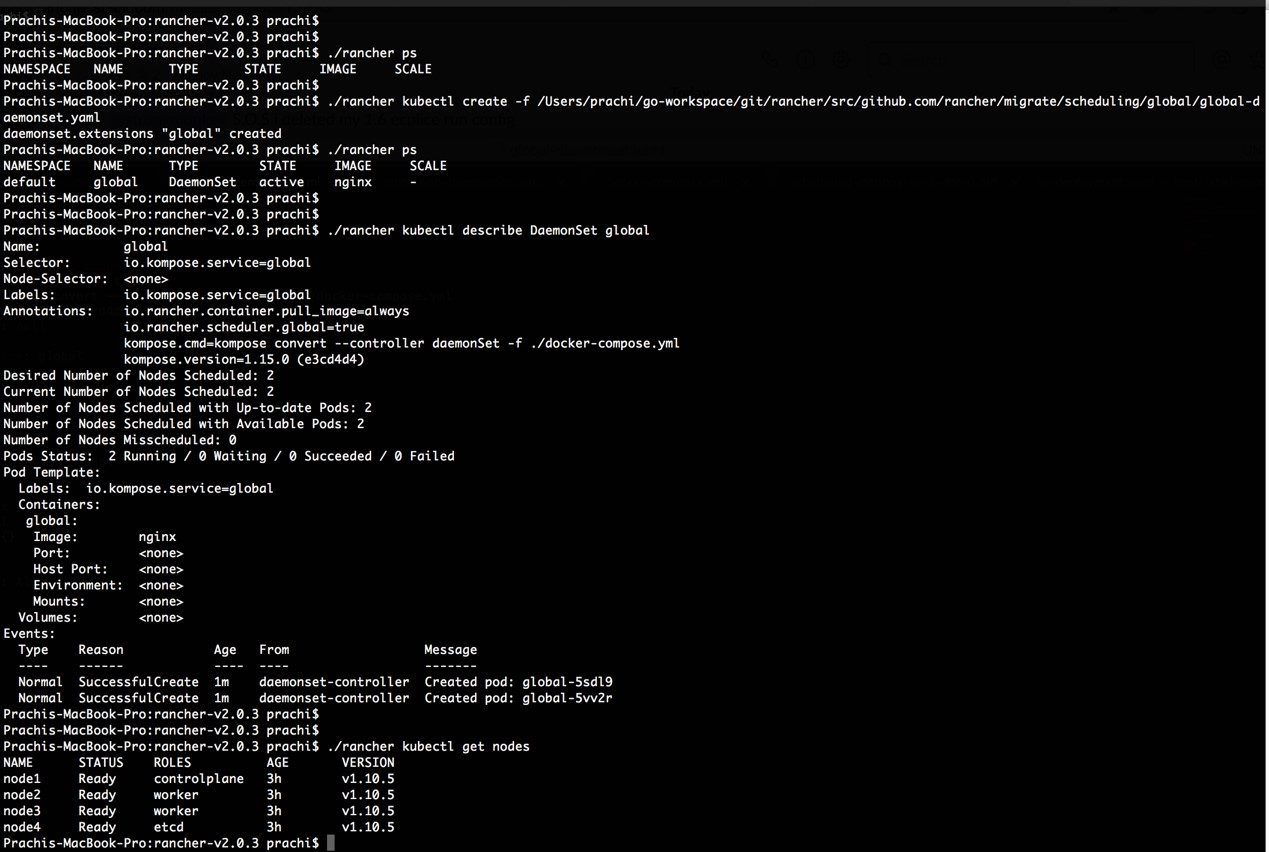Click the Message header in Events table

click(x=450, y=650)
